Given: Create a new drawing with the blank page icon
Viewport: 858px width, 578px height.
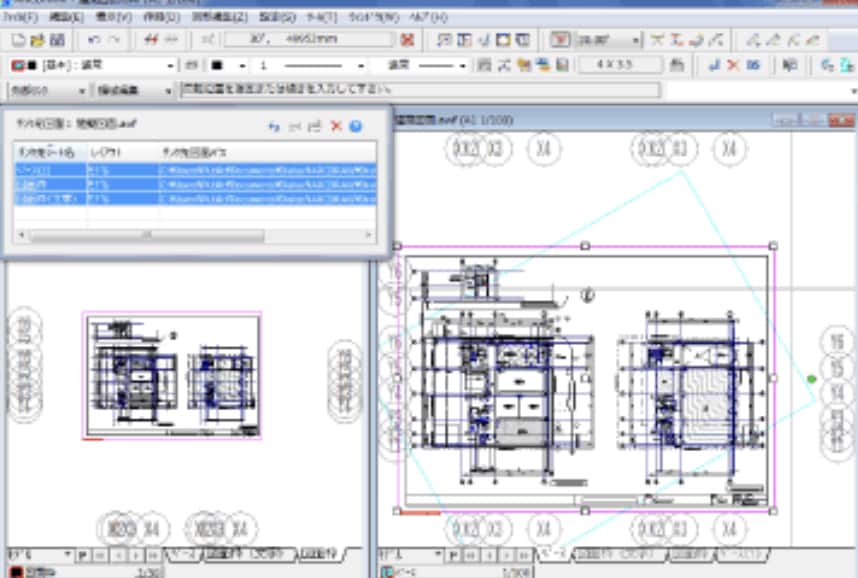Looking at the screenshot, I should point(19,40).
